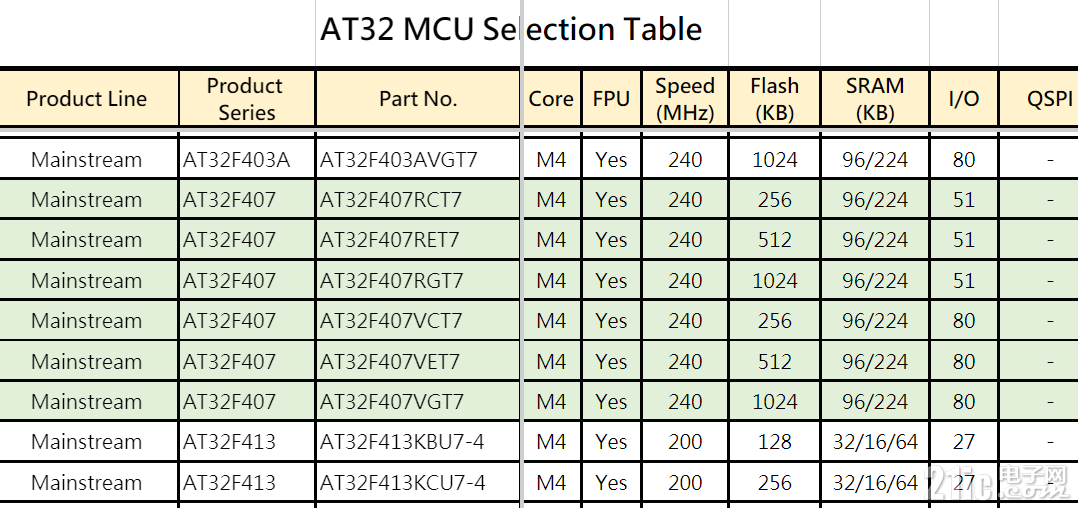Select the AT32F403AVGT7 part number cell
Screen dimensions: 1078x508
[417, 159]
